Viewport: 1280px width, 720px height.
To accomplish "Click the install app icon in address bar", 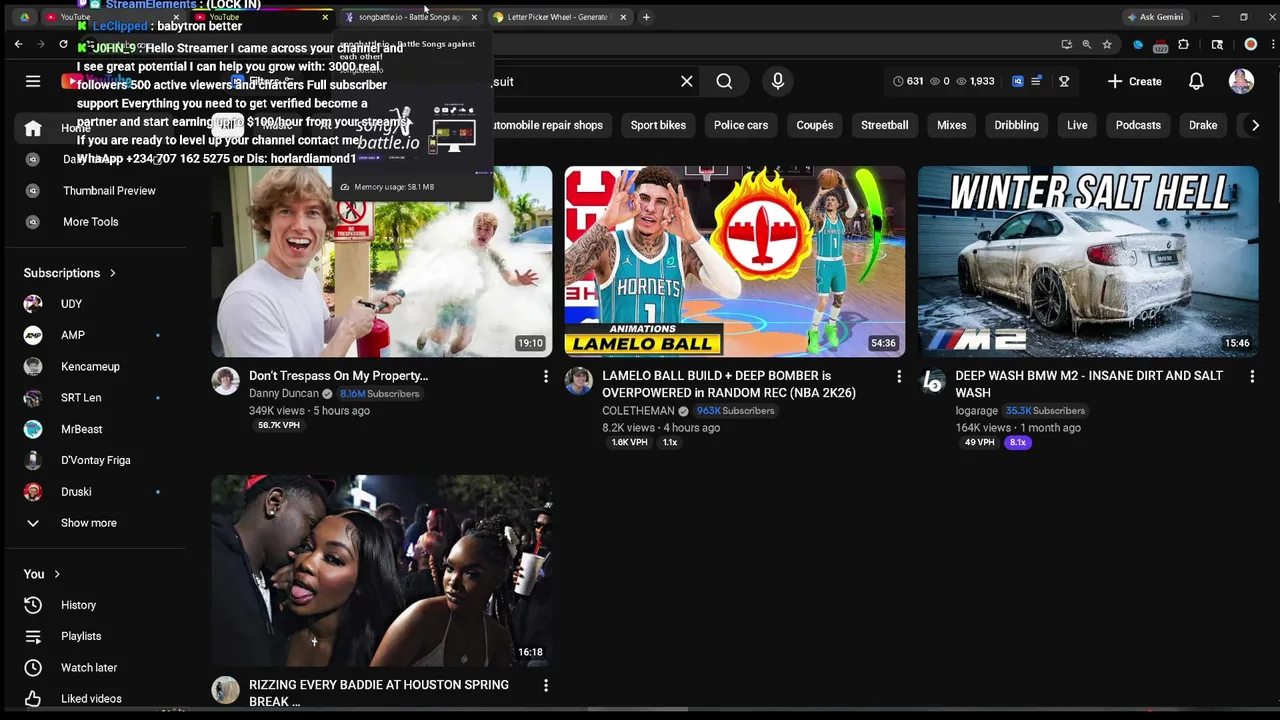I will (x=1066, y=44).
